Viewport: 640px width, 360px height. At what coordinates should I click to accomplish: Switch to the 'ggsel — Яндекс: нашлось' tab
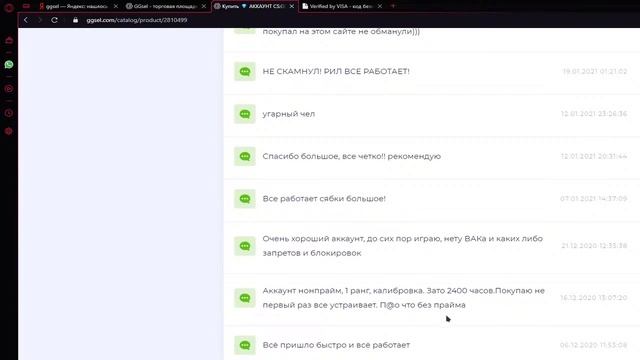pyautogui.click(x=77, y=6)
